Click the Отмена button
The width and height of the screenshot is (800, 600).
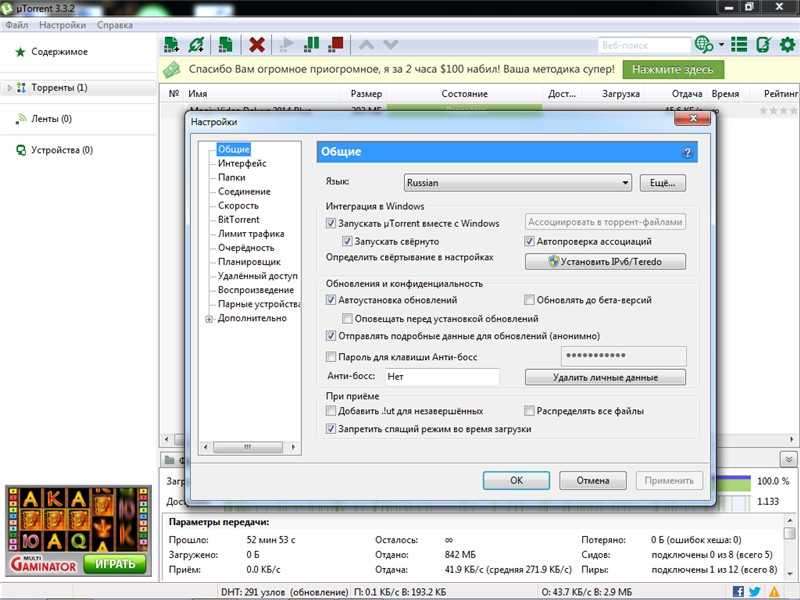[x=593, y=480]
